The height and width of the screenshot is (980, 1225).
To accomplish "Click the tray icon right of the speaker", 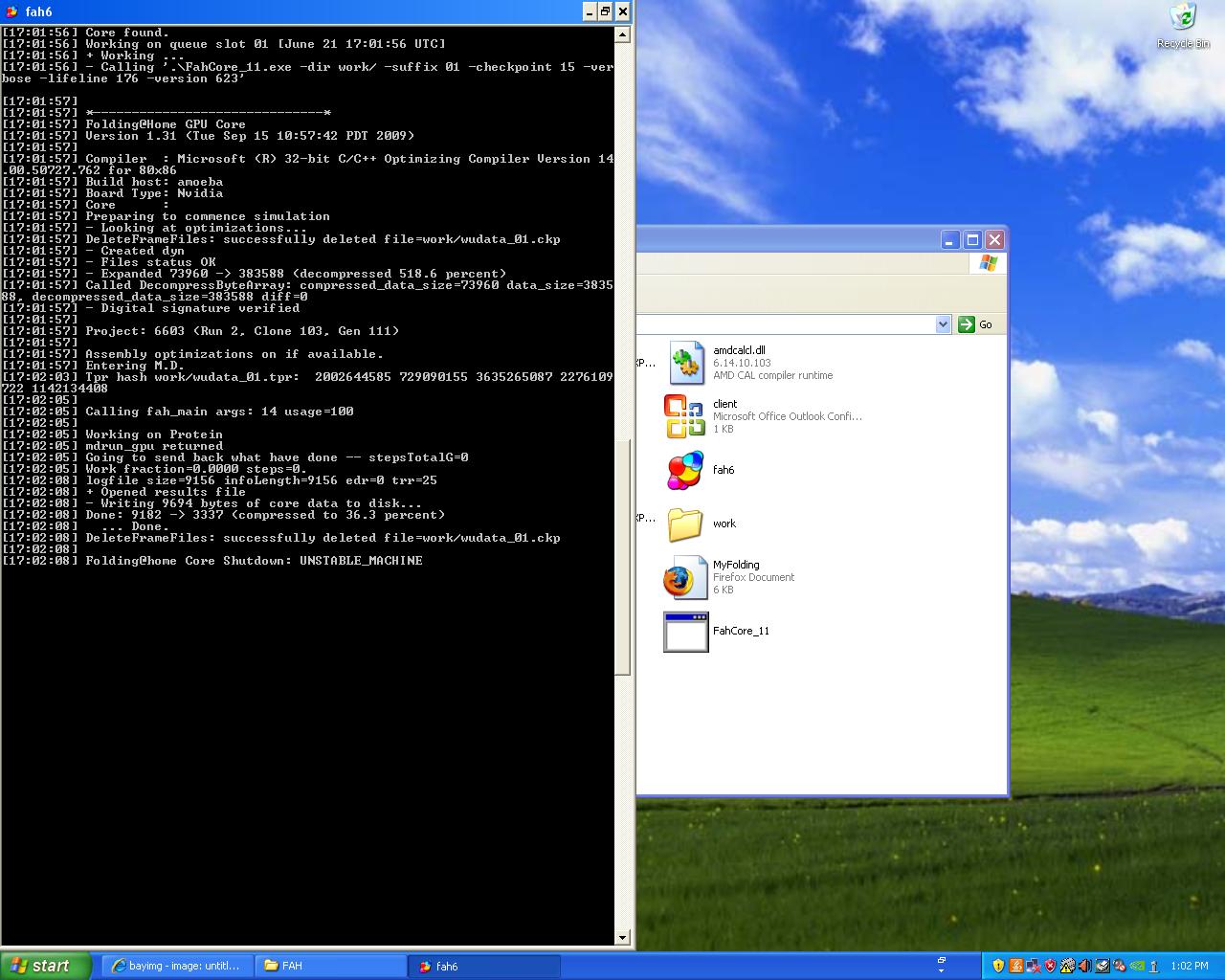I will point(1102,966).
